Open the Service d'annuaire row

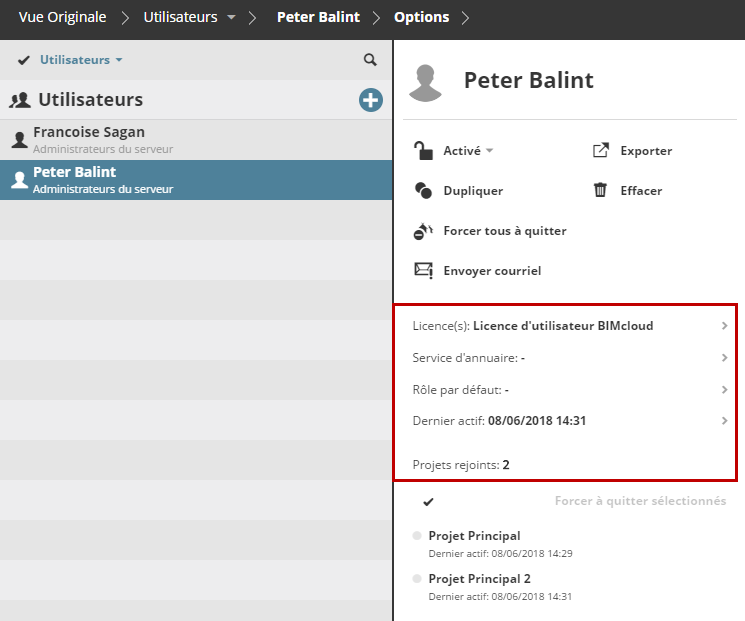pyautogui.click(x=724, y=358)
